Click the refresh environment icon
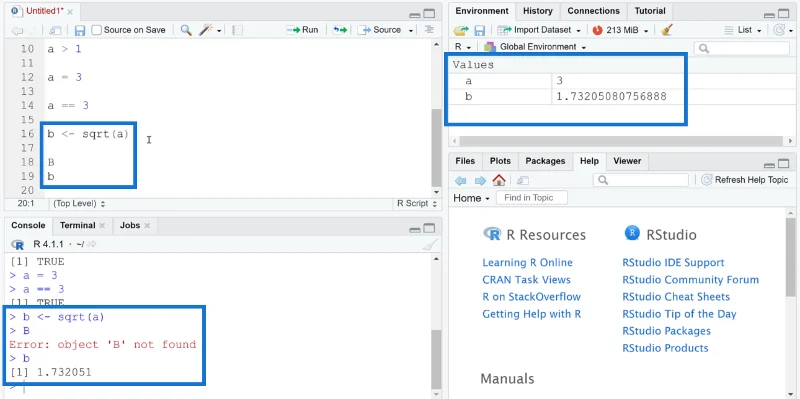 pos(779,30)
